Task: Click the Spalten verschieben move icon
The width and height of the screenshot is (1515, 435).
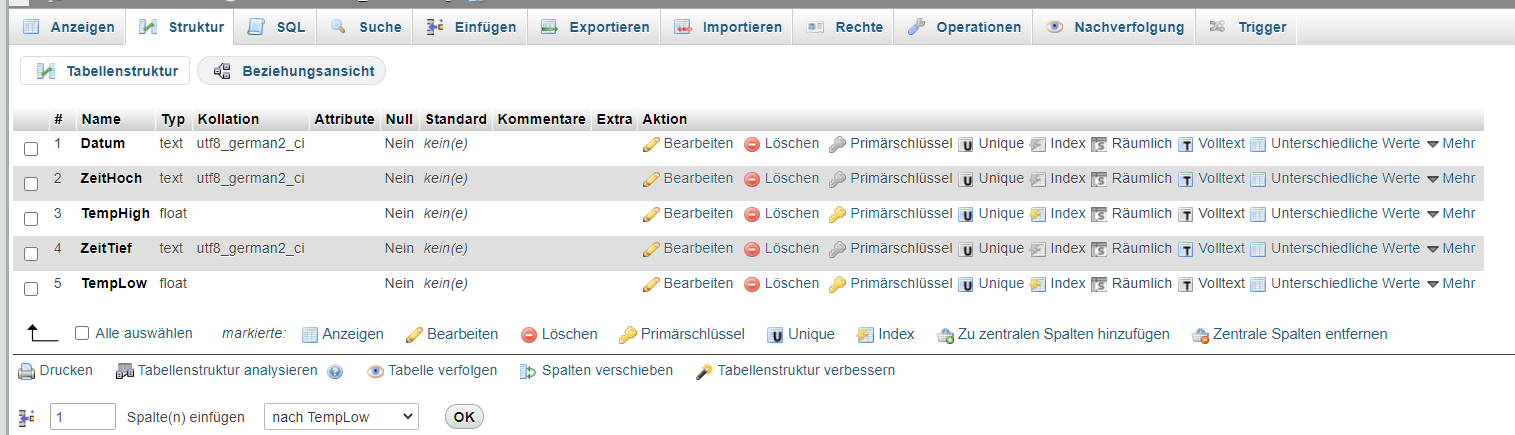Action: pyautogui.click(x=528, y=371)
